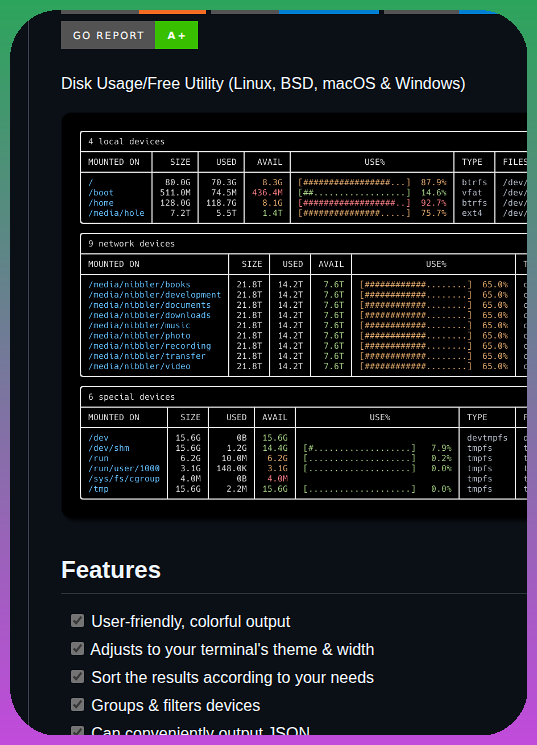537x745 pixels.
Task: Click the 75.7% usage value
Action: [433, 213]
